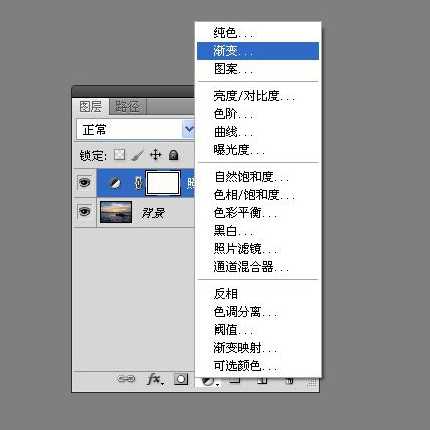Choose 图案 (Pattern) fill layer
The image size is (430, 430).
[258, 69]
